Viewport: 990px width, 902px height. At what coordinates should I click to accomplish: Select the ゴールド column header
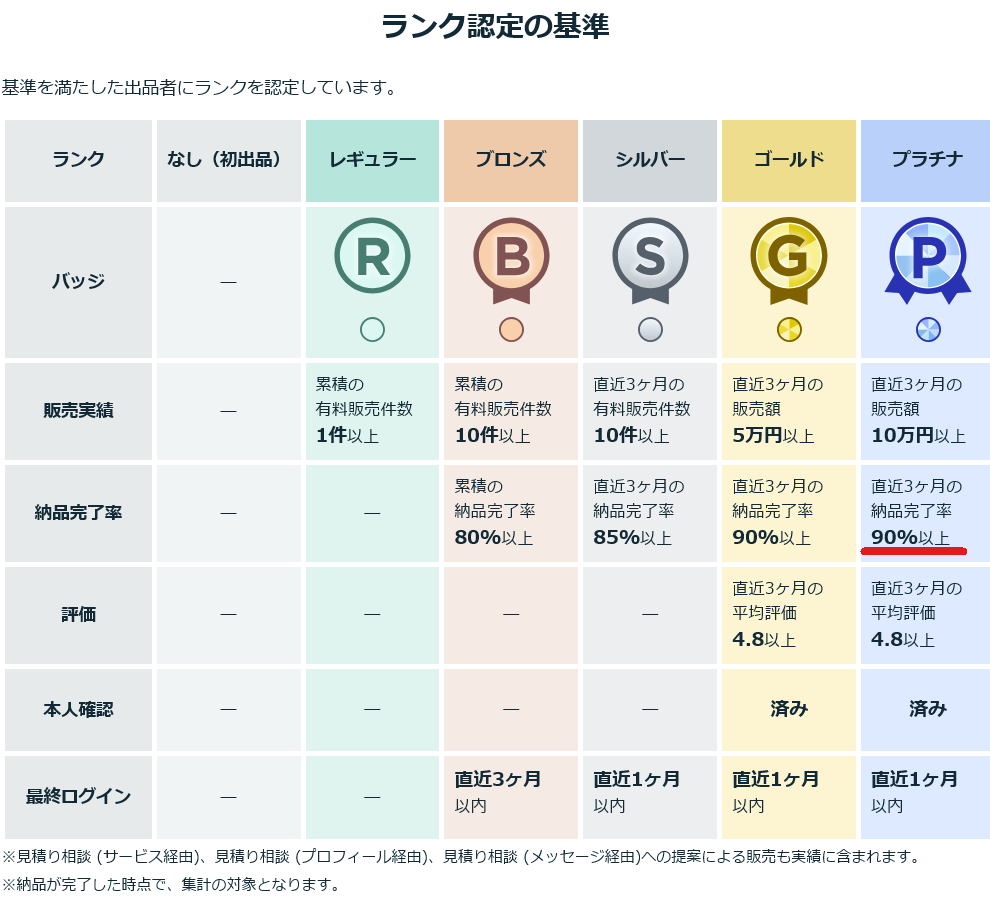pyautogui.click(x=789, y=160)
